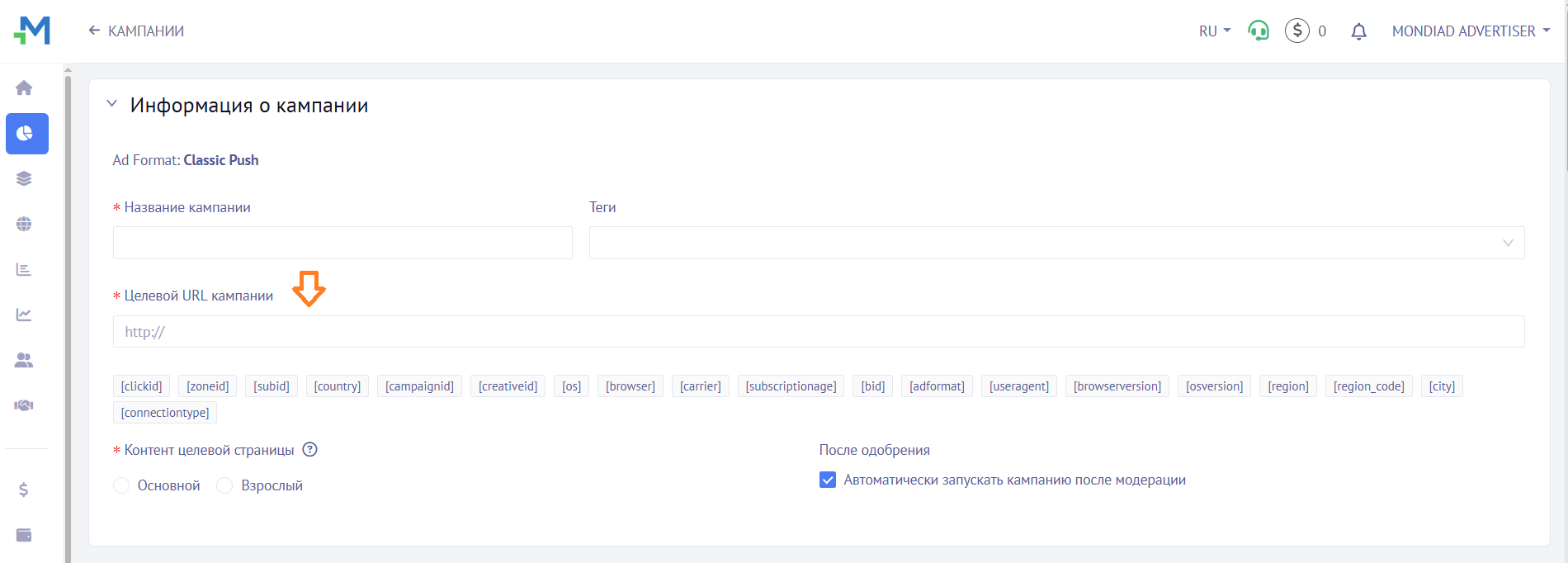Click the home icon in sidebar
Screen dimensions: 1568x563
[x=24, y=88]
